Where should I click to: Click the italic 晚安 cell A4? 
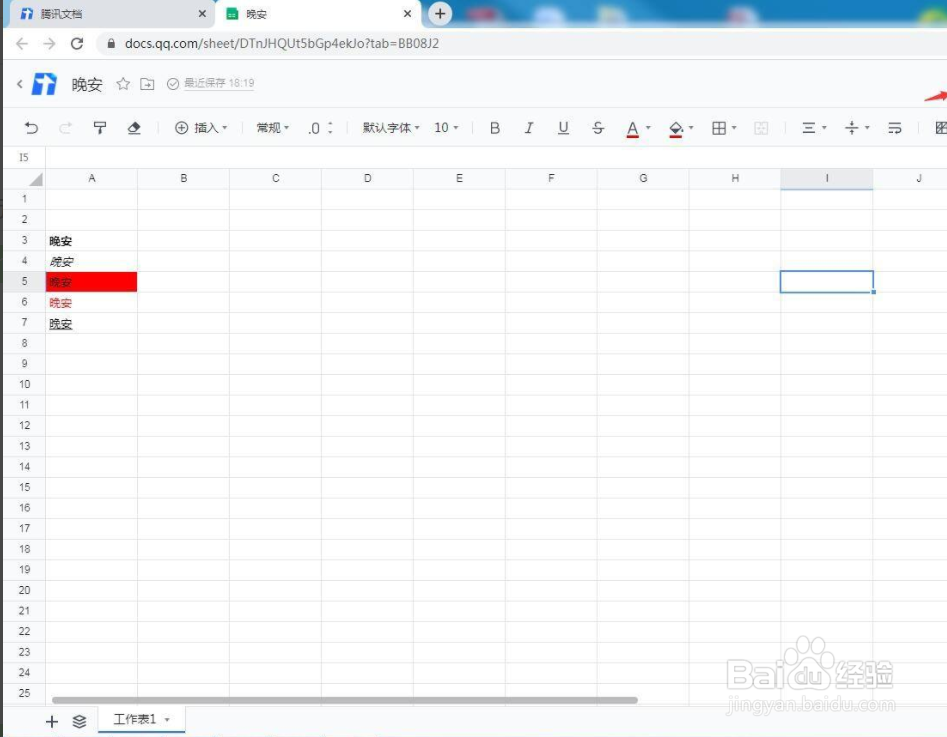click(92, 261)
